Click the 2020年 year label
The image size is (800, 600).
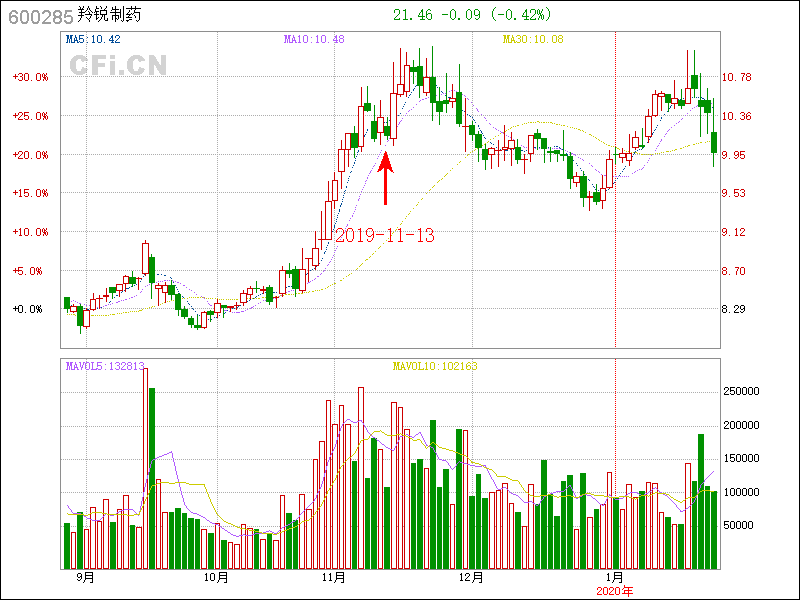(x=614, y=591)
